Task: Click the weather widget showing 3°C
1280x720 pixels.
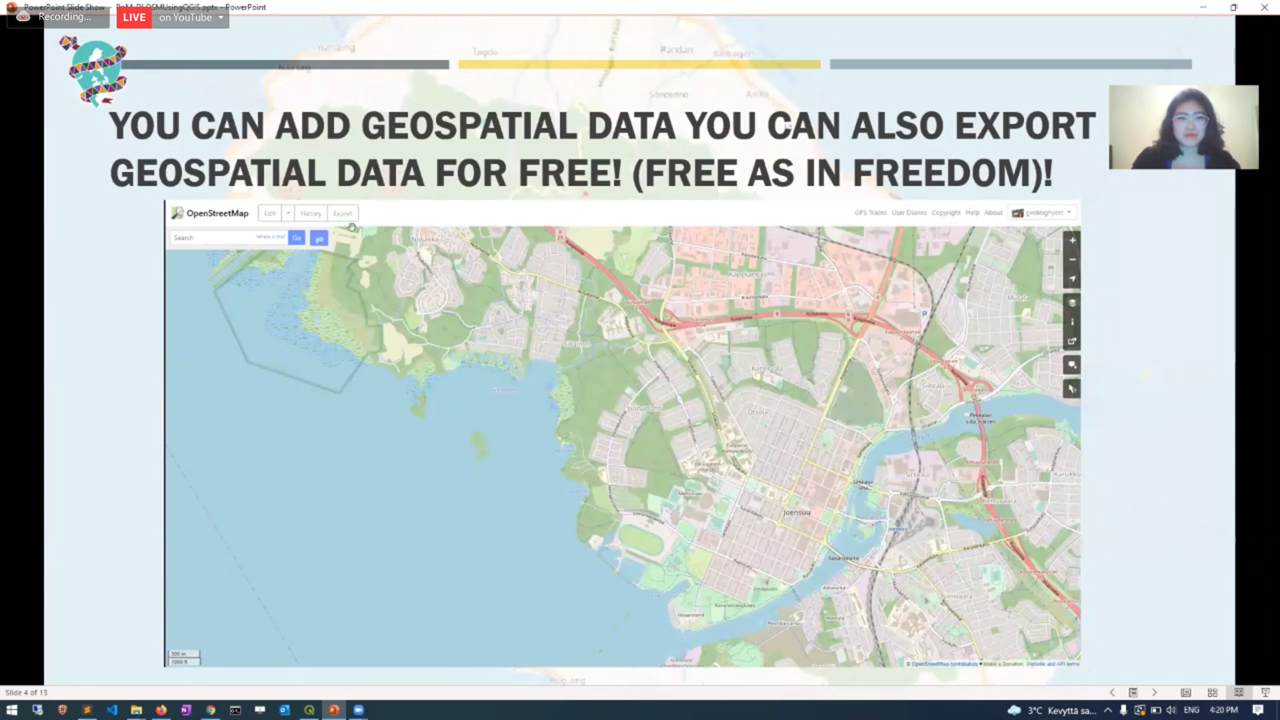Action: click(x=1052, y=710)
